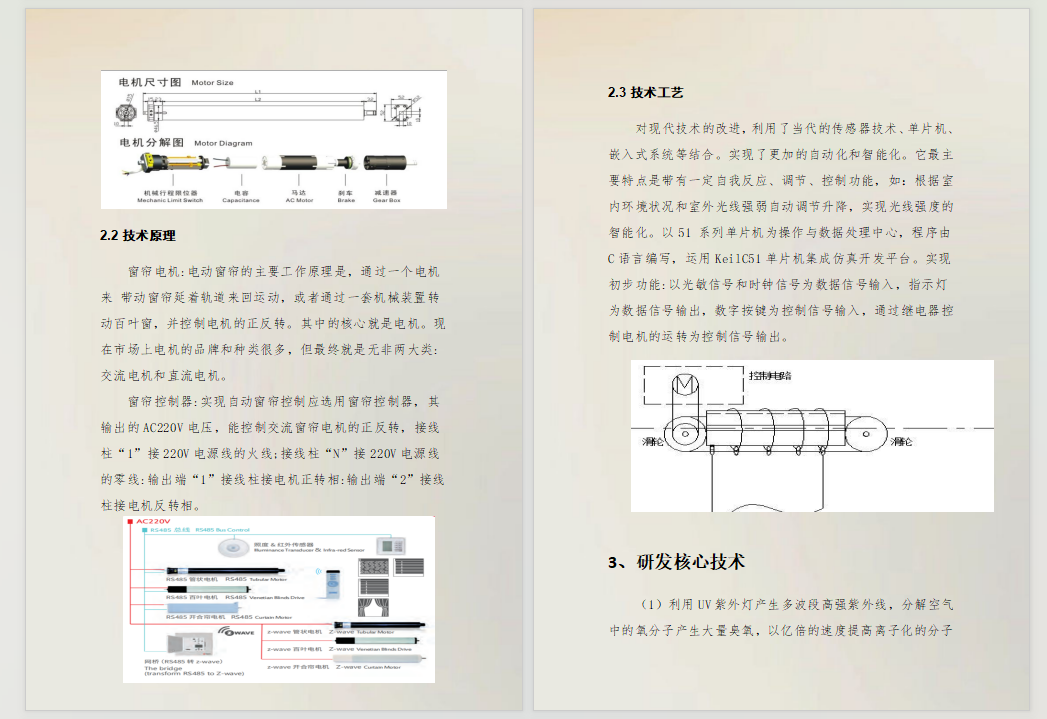Viewport: 1047px width, 719px height.
Task: Click the line "交流电机和直流电机。"
Action: (164, 376)
